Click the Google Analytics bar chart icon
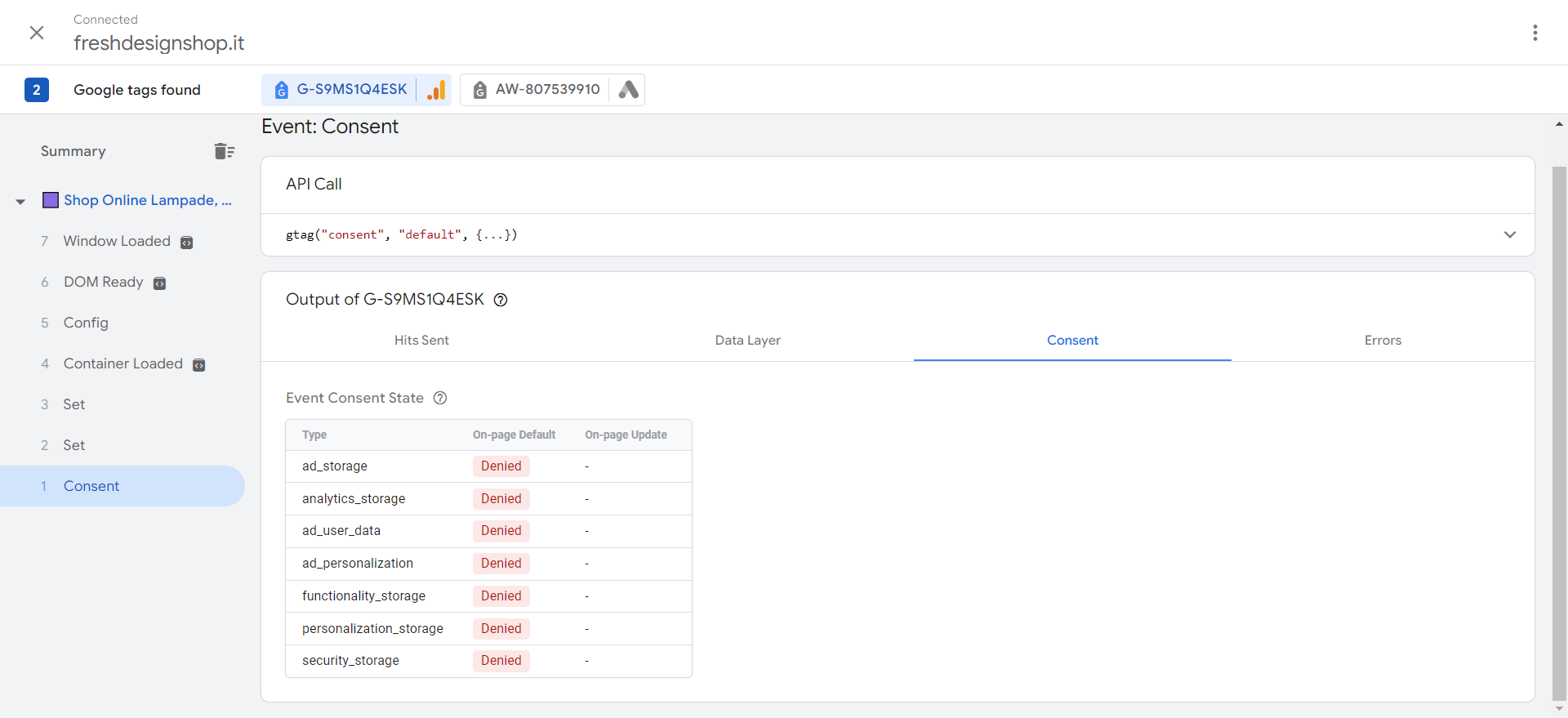Image resolution: width=1568 pixels, height=718 pixels. pyautogui.click(x=437, y=90)
